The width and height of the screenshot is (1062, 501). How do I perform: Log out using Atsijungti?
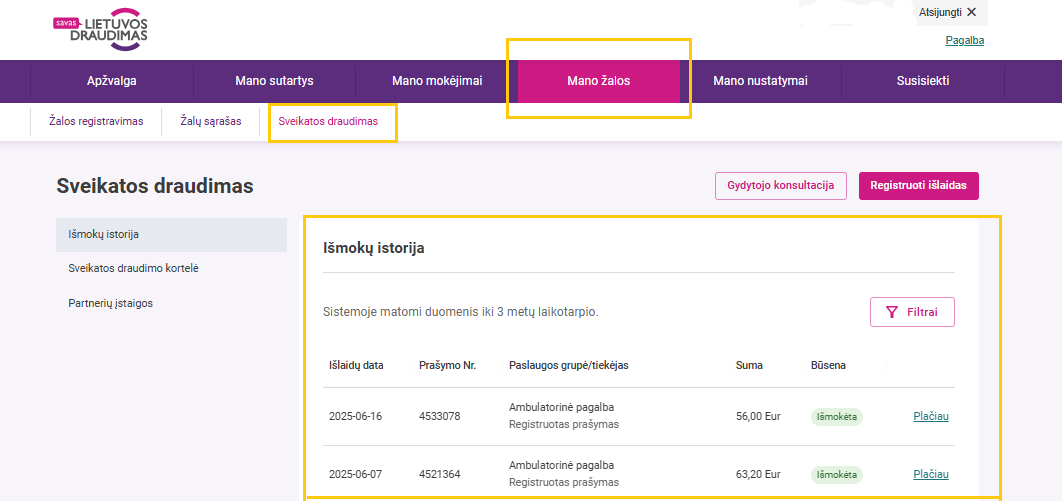coord(948,12)
